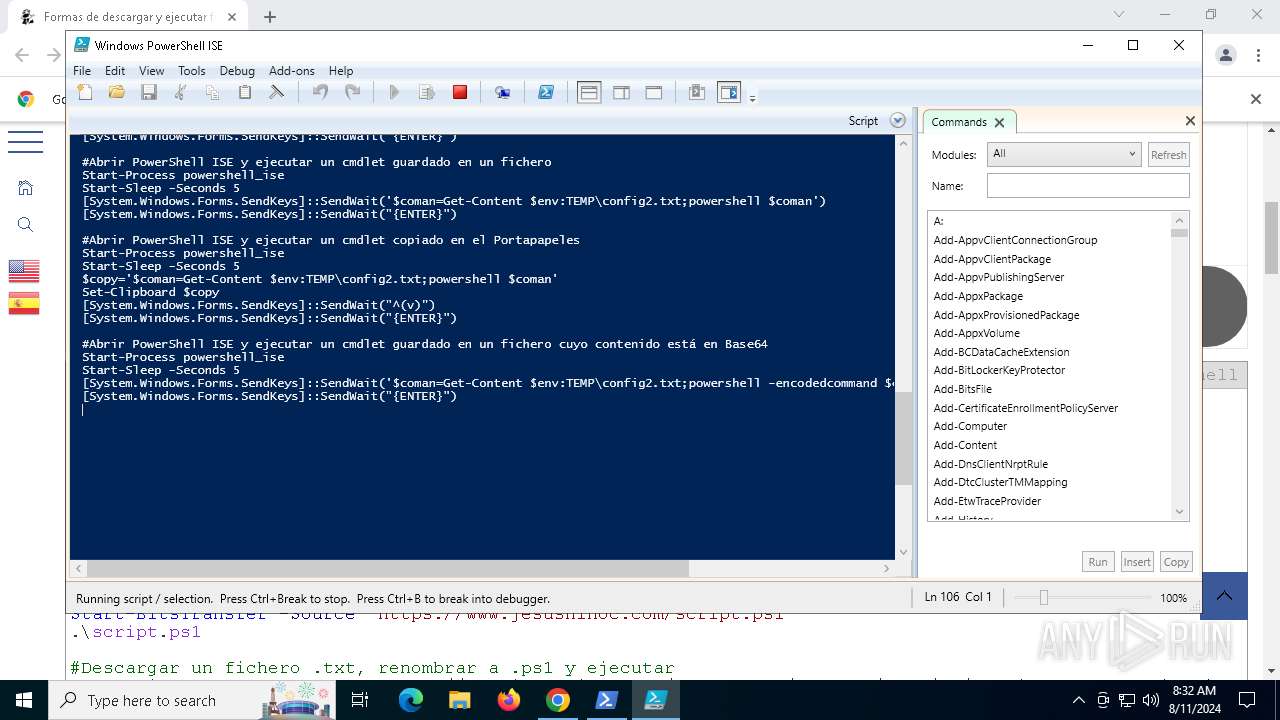Select Add-AppxPackage command
Screen dimensions: 1280x720
click(x=978, y=296)
